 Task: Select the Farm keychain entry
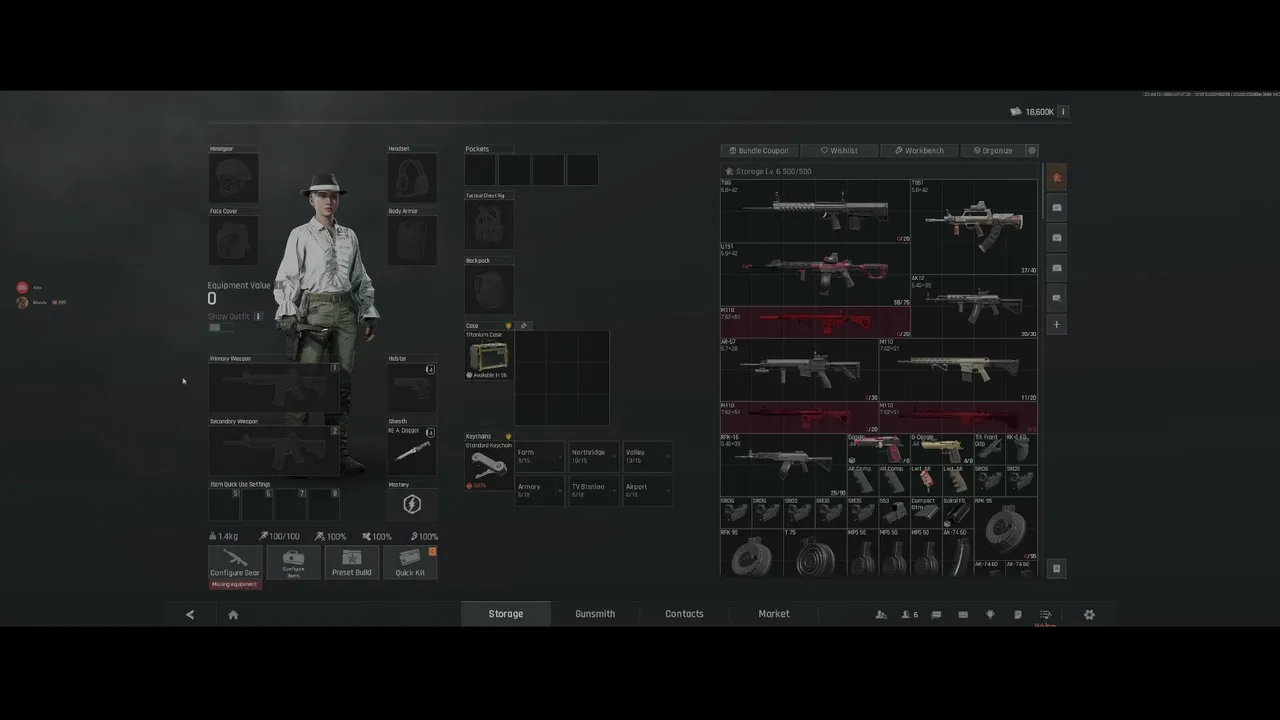pyautogui.click(x=540, y=456)
